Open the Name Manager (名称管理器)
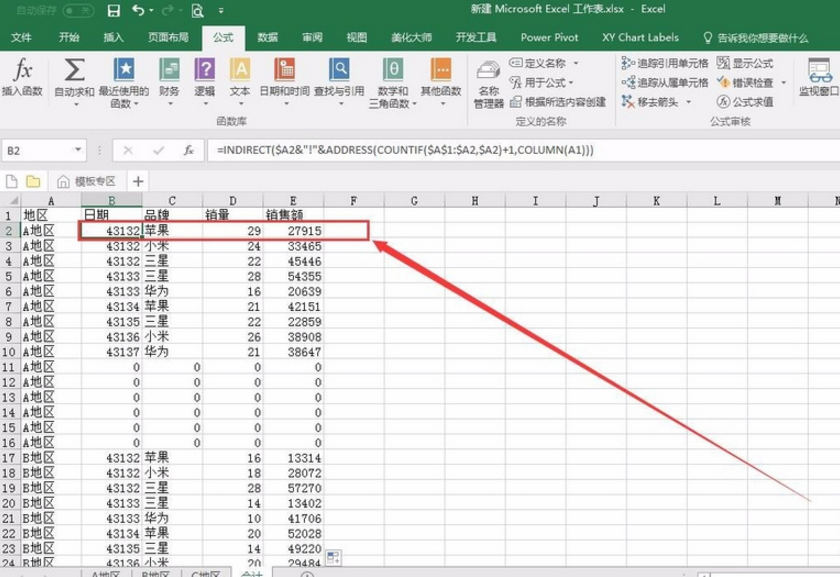Image resolution: width=840 pixels, height=577 pixels. [x=488, y=82]
